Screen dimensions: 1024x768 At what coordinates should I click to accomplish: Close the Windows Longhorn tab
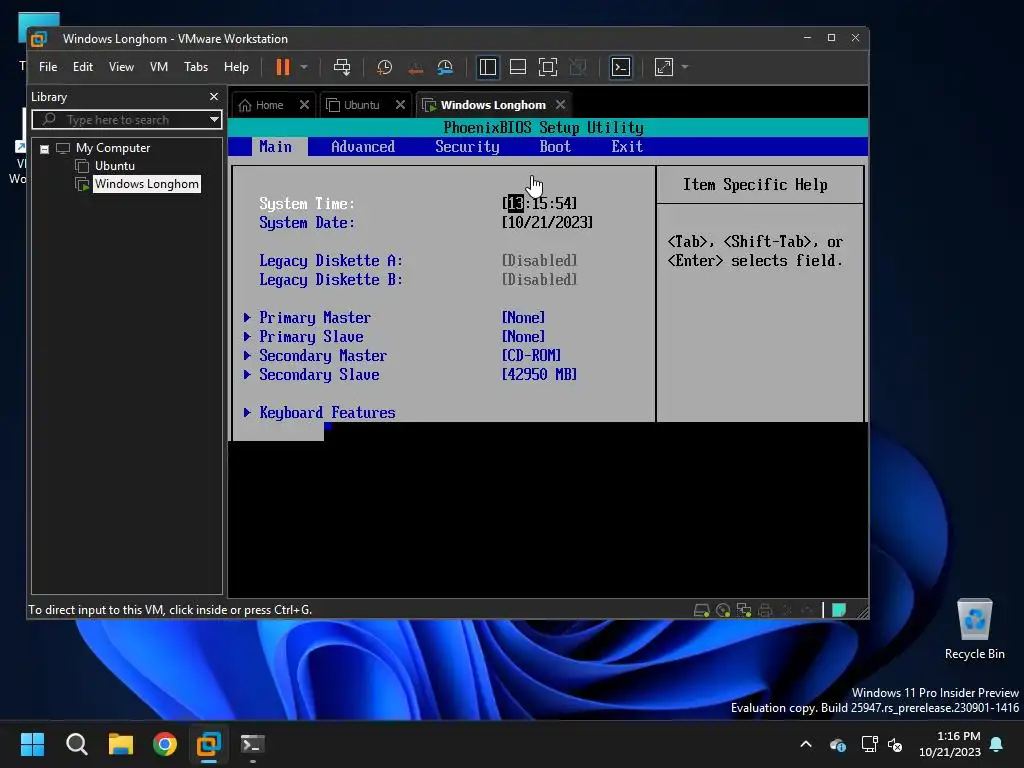pyautogui.click(x=560, y=104)
